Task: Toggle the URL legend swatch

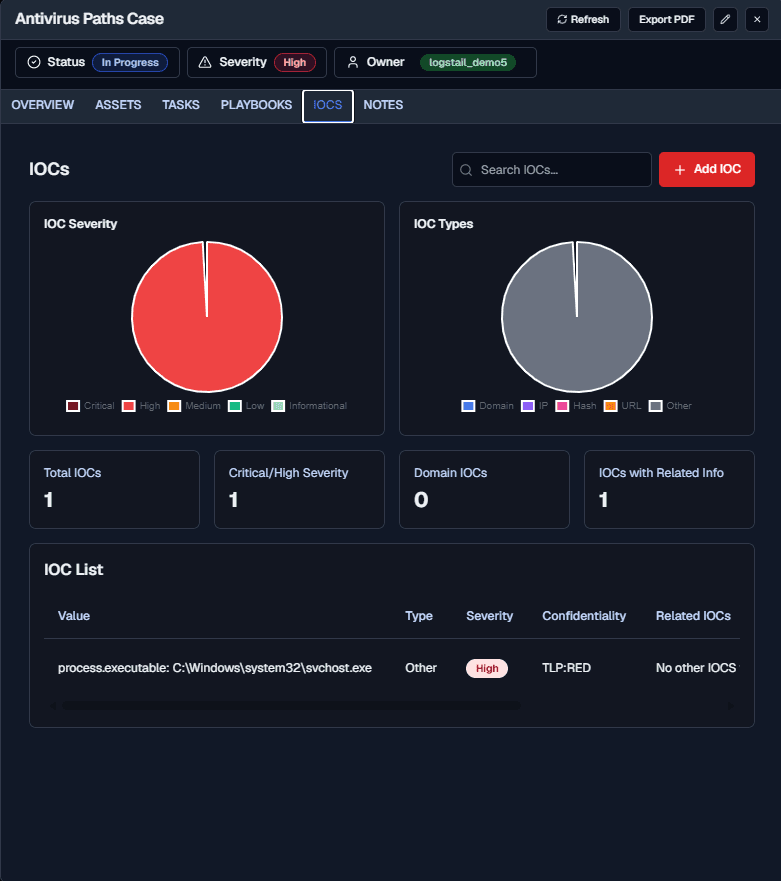Action: pyautogui.click(x=610, y=406)
